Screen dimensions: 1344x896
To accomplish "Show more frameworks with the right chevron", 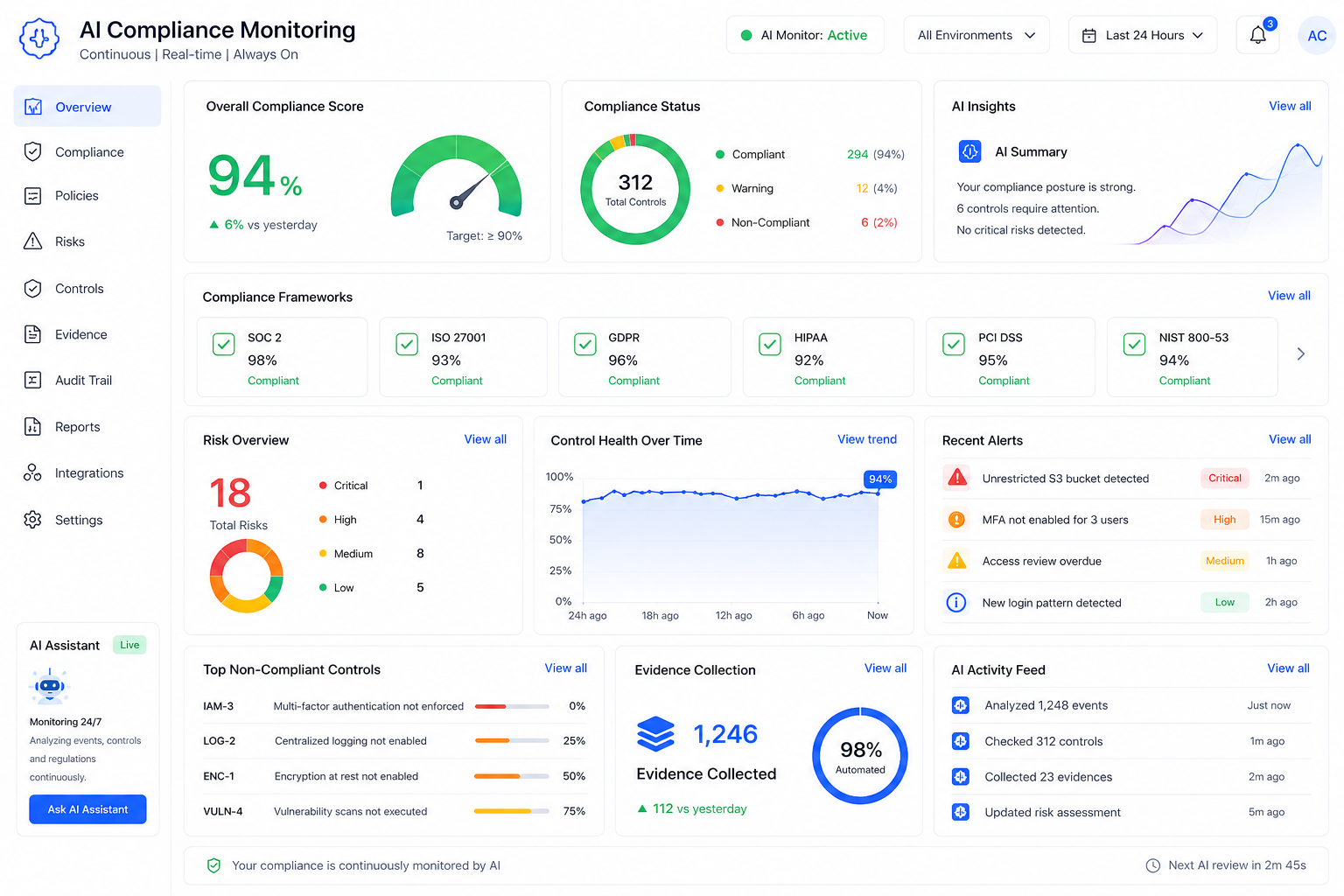I will tap(1301, 353).
